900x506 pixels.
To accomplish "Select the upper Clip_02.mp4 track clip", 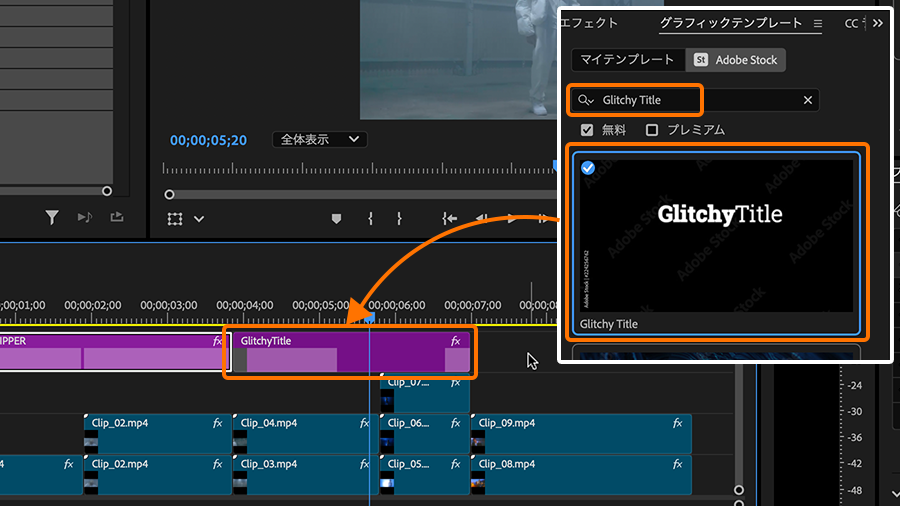I will (157, 434).
